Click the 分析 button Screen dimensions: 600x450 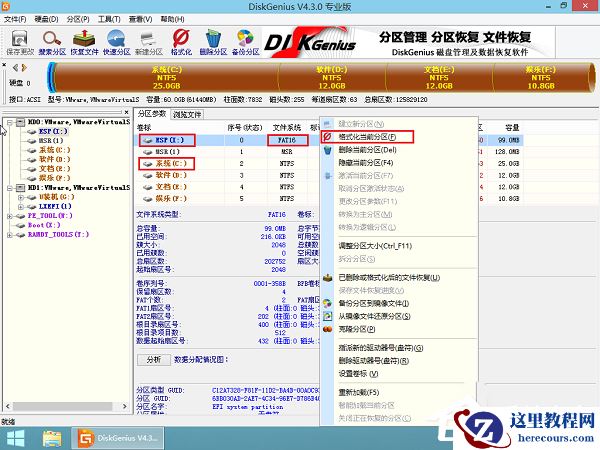[x=154, y=359]
